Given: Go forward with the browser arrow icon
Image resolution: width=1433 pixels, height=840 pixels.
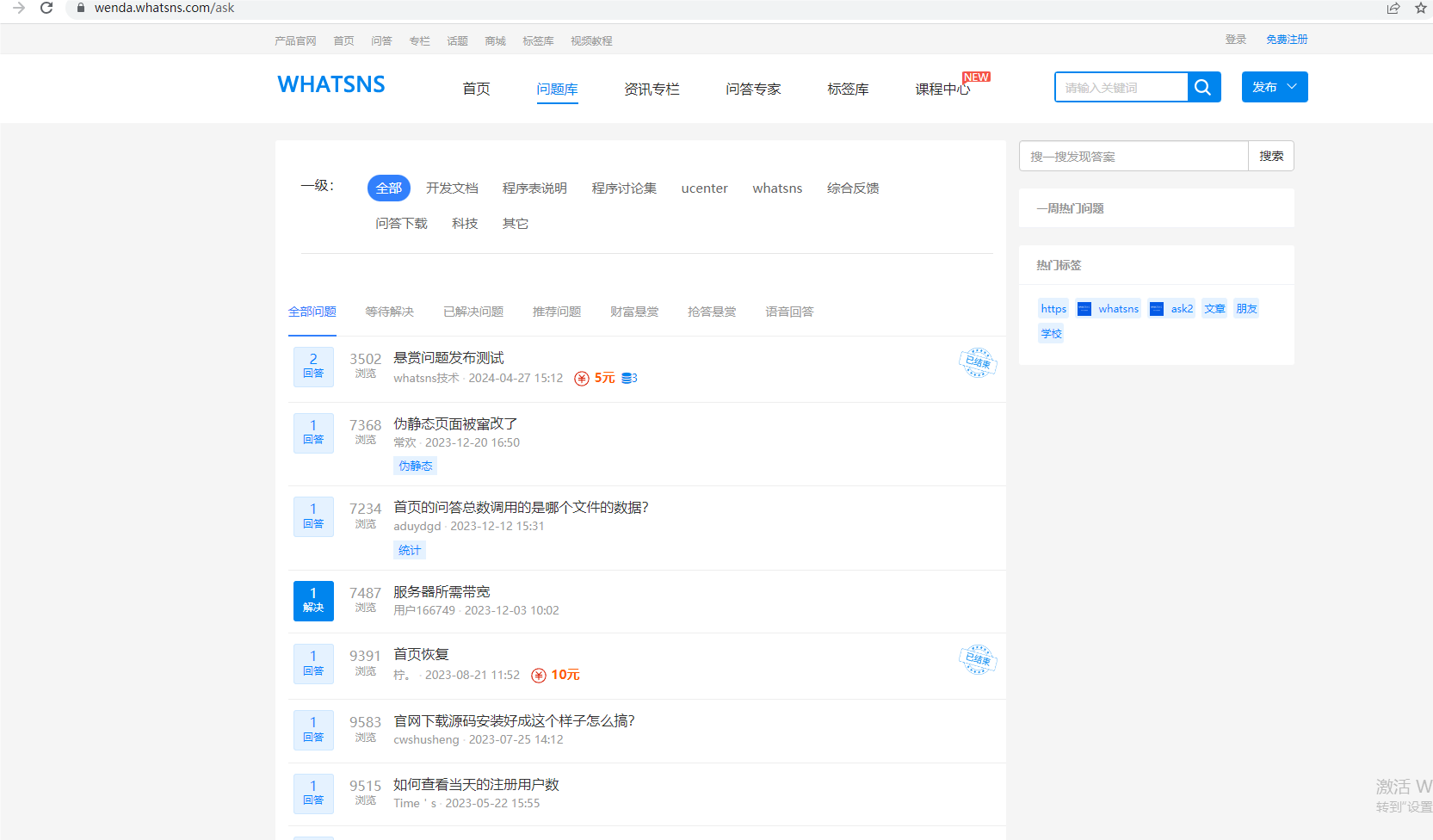Looking at the screenshot, I should (x=19, y=8).
